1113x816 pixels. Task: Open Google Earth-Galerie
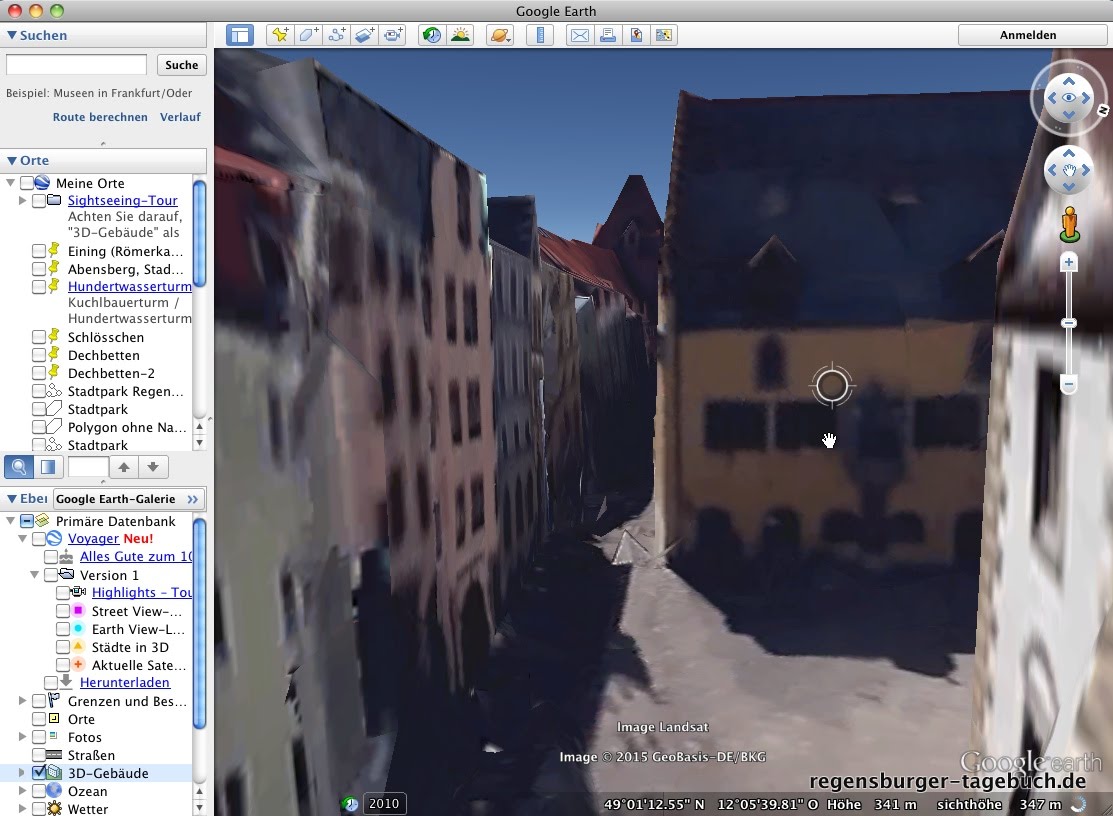pos(128,499)
